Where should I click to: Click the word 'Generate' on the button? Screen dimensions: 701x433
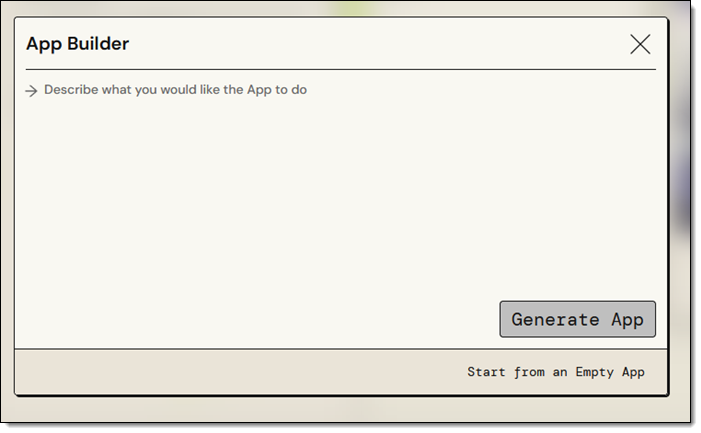[x=555, y=319]
